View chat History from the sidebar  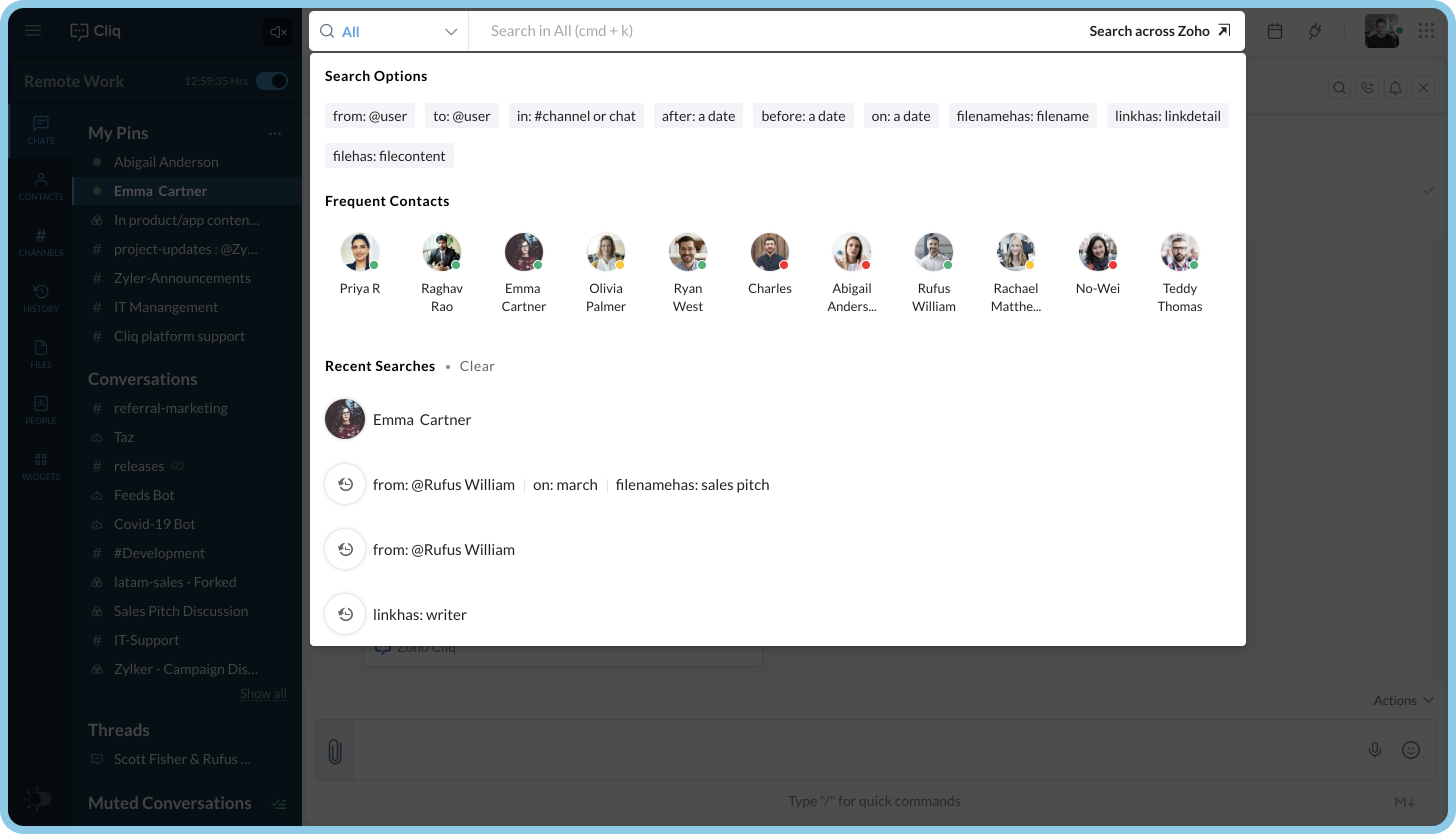[x=40, y=294]
